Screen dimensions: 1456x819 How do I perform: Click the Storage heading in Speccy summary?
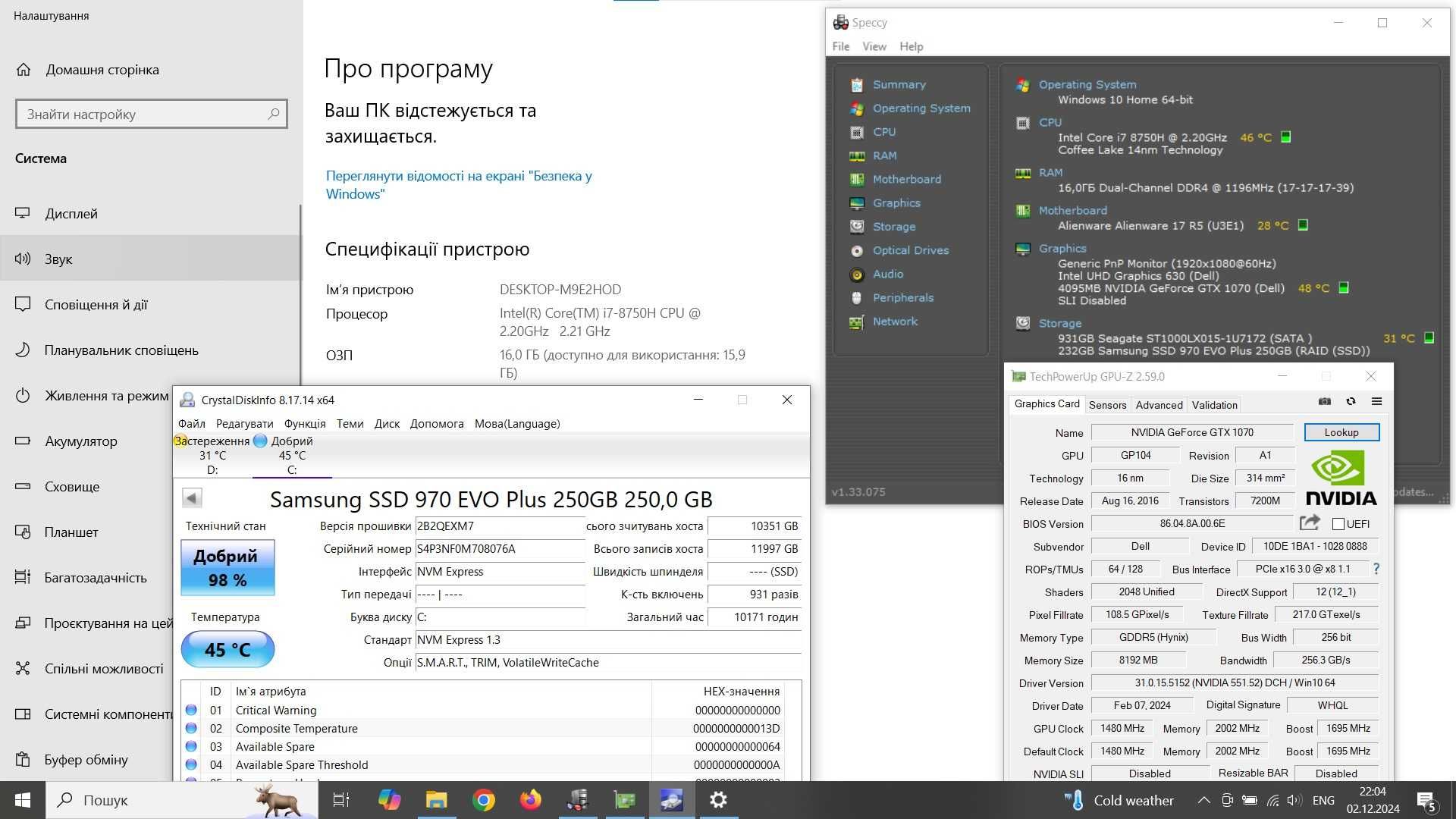click(1059, 323)
